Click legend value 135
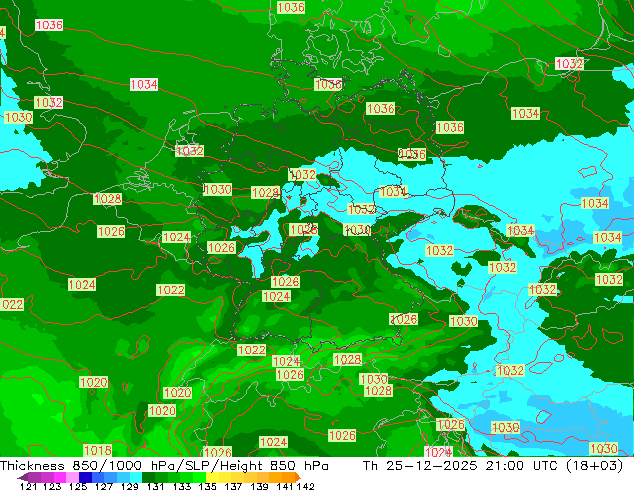This screenshot has height=490, width=634. (x=207, y=486)
